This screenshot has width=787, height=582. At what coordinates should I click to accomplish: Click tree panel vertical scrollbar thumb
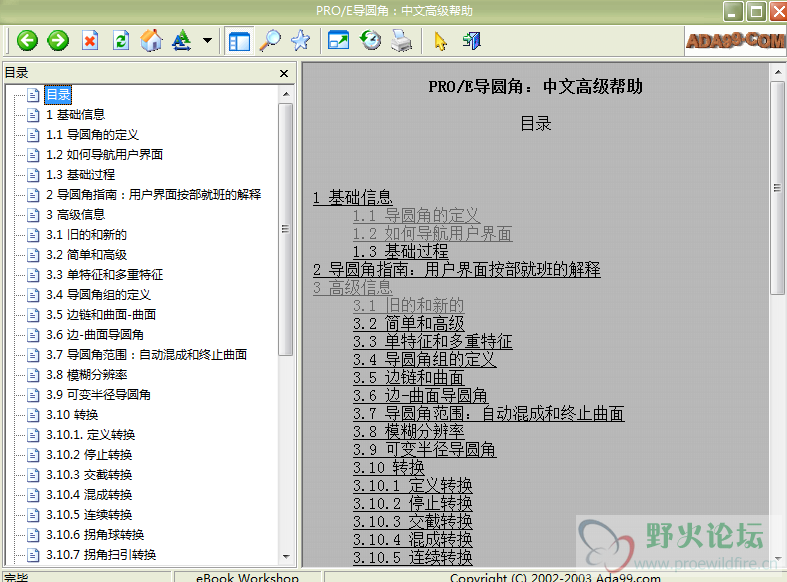coord(286,229)
